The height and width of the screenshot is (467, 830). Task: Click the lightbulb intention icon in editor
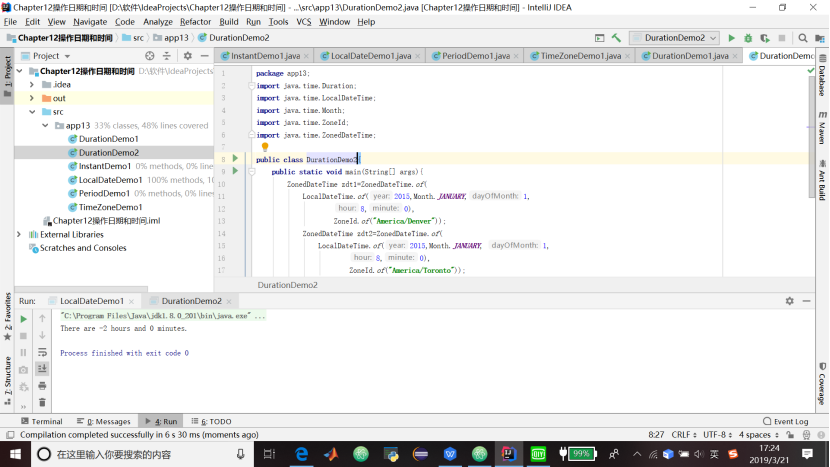[265, 147]
